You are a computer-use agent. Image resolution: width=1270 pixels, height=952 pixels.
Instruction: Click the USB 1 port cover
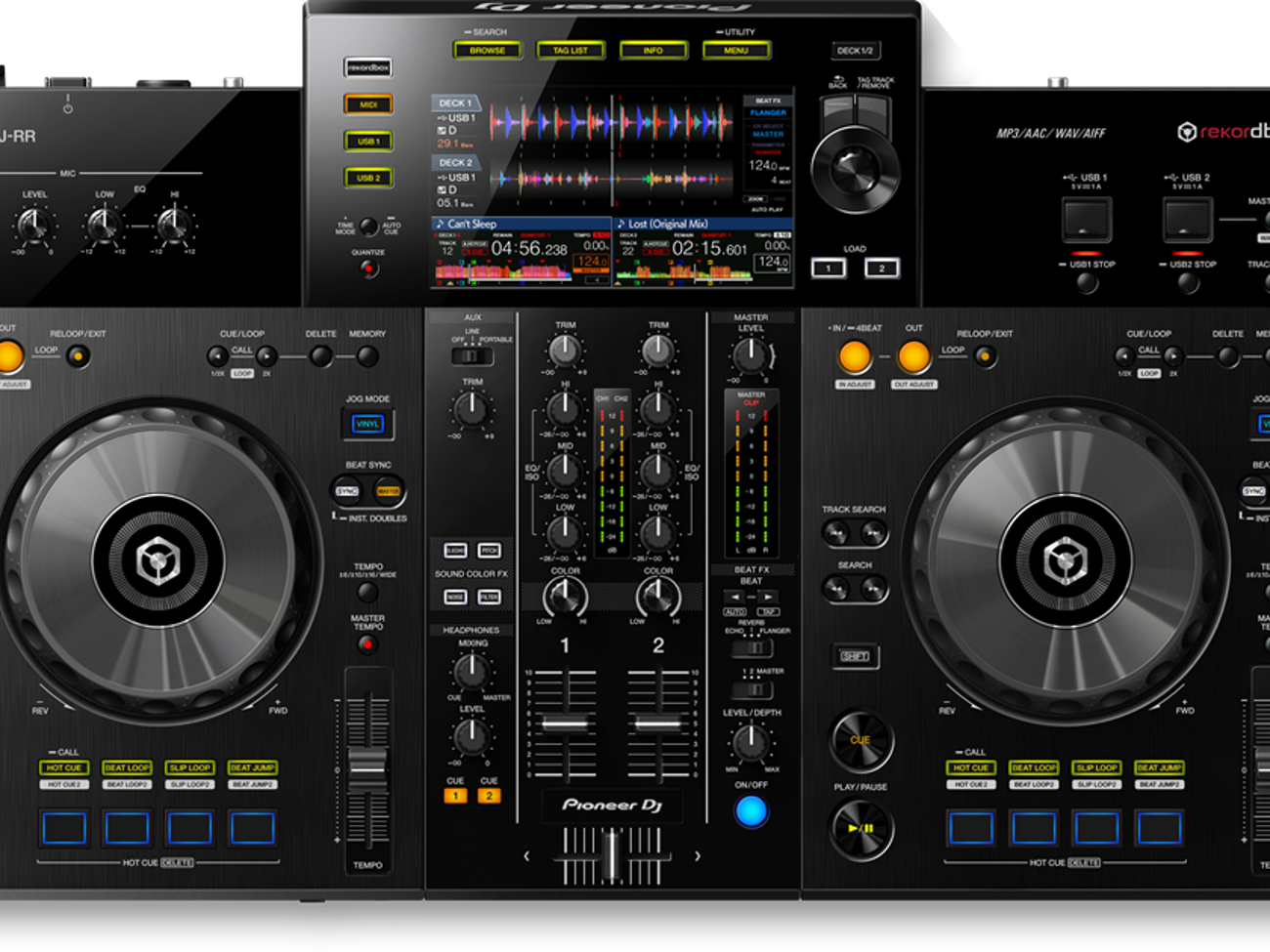1086,219
